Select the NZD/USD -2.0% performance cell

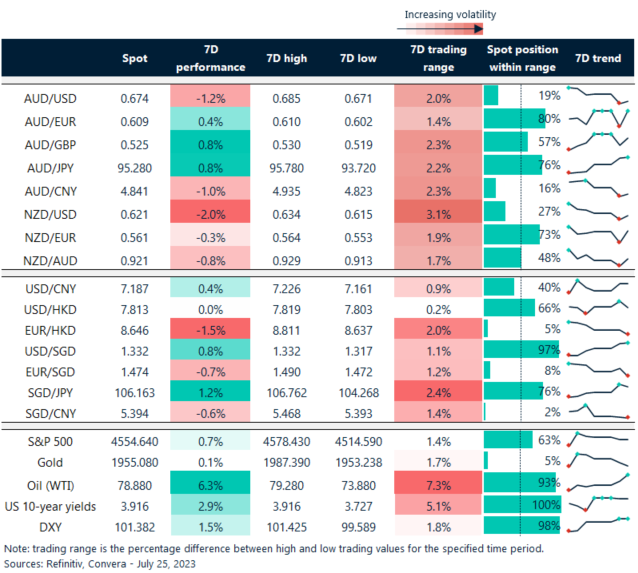(x=210, y=212)
